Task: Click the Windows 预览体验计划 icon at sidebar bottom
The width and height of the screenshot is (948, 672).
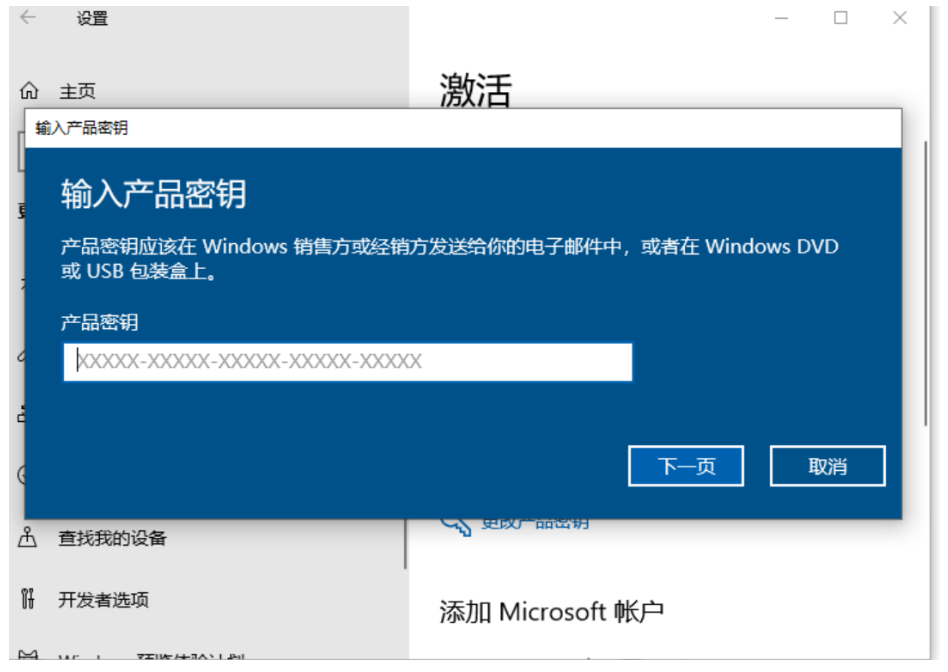Action: [x=28, y=656]
